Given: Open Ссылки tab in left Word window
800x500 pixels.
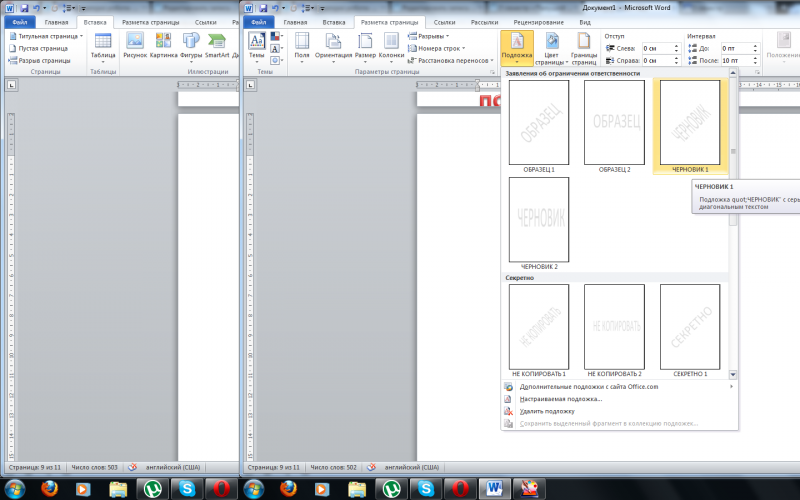Looking at the screenshot, I should click(x=206, y=22).
